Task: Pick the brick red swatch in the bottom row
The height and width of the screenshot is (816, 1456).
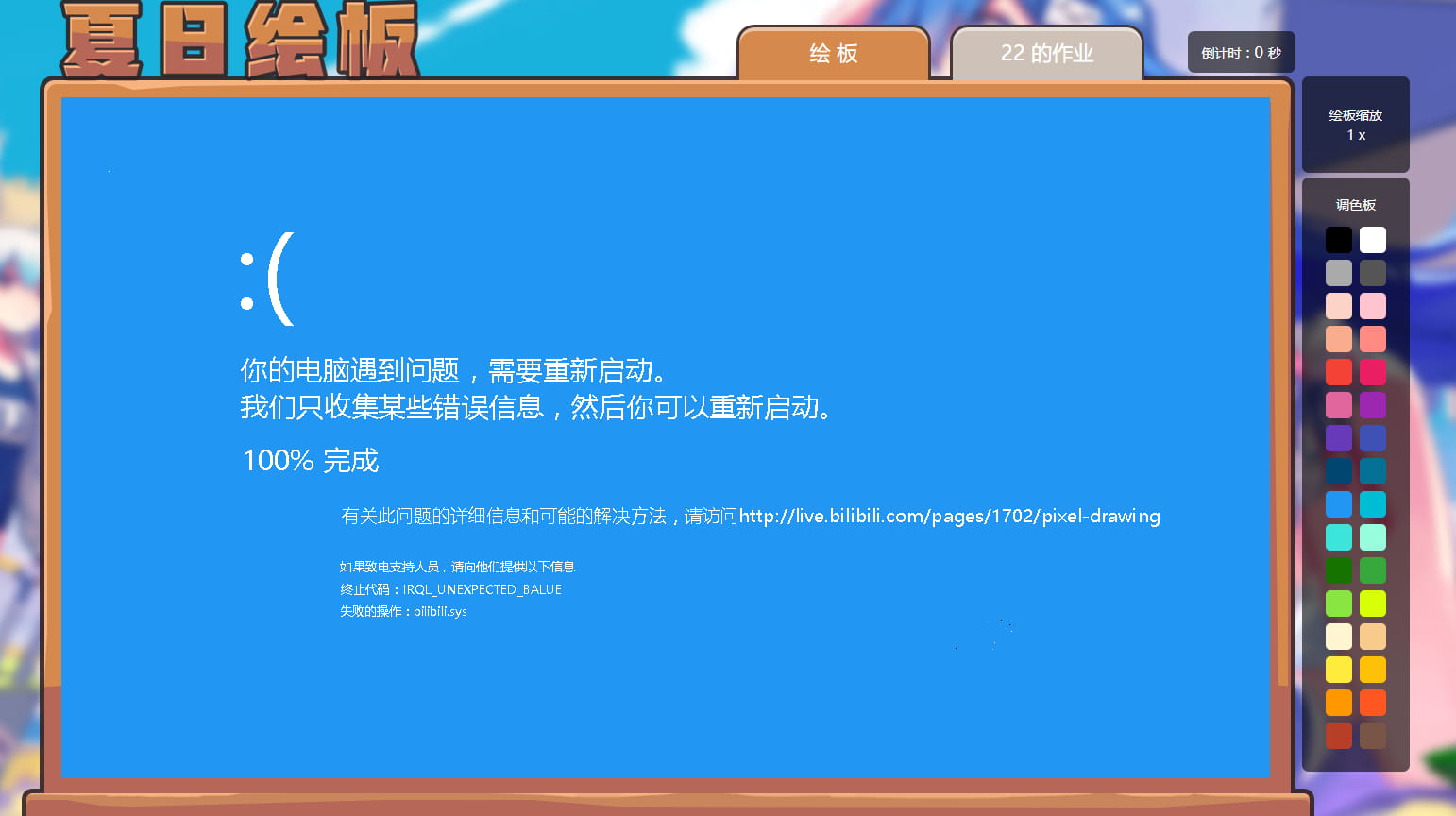Action: pos(1339,736)
